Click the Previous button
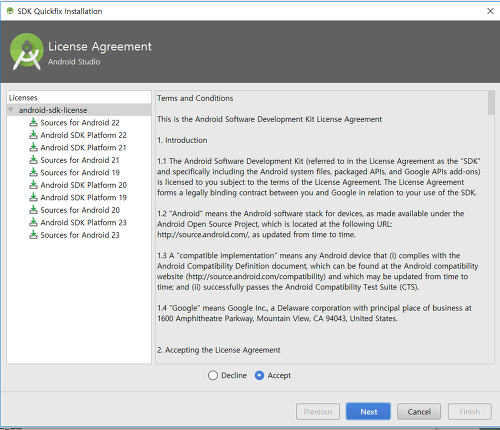 [318, 412]
